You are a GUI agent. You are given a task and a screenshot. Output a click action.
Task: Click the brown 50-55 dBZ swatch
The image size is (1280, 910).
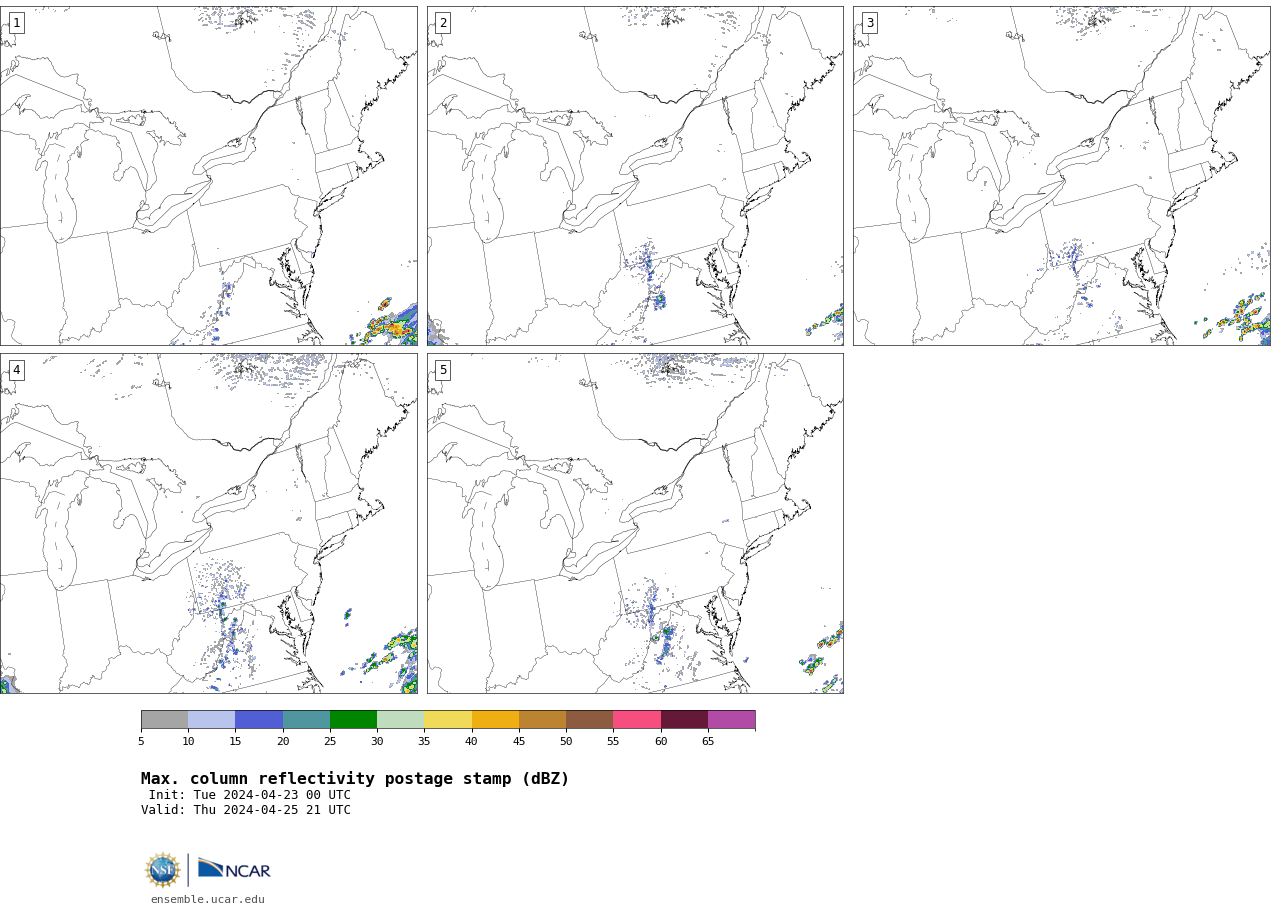click(x=589, y=720)
